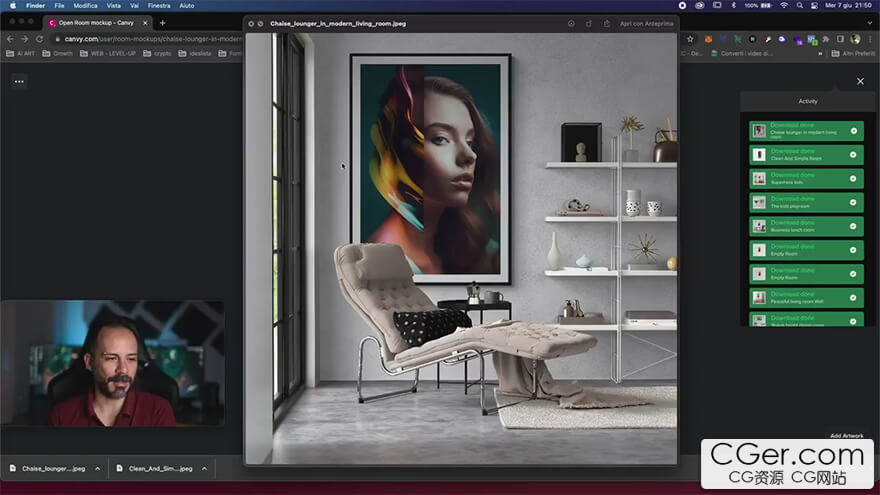The width and height of the screenshot is (880, 495).
Task: Show hidden bookmarks overflow chevron
Action: 821,53
